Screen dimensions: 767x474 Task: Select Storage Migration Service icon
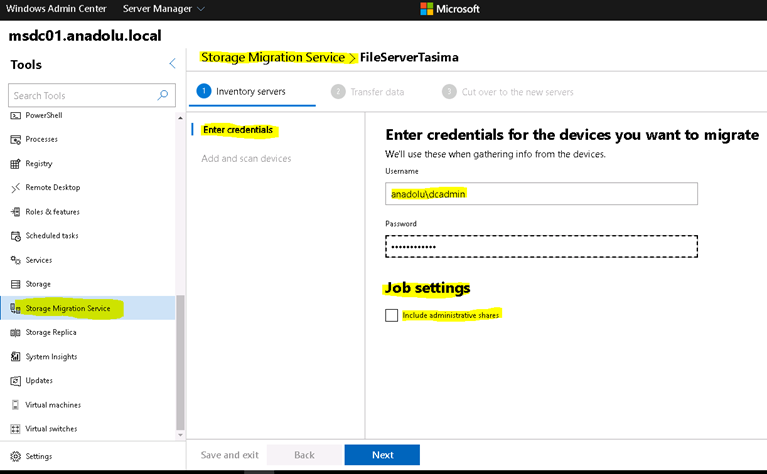(16, 308)
